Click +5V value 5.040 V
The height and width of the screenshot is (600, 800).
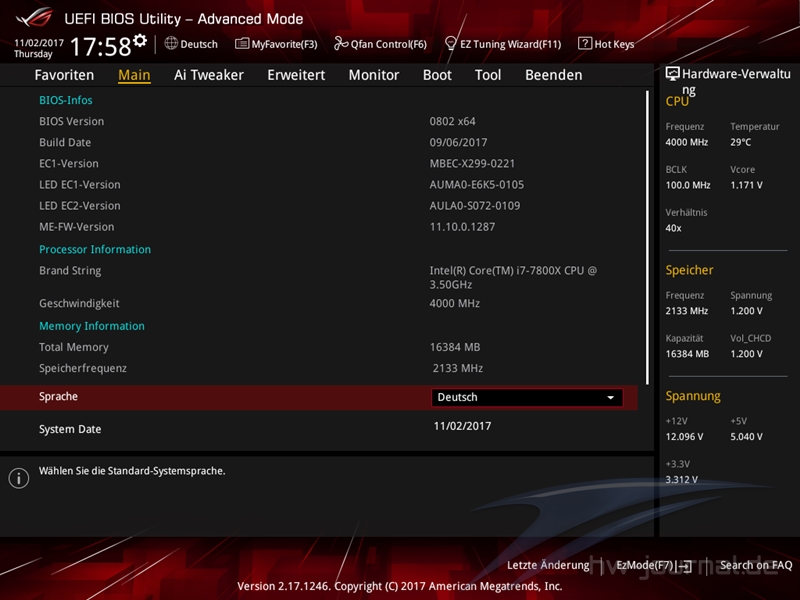[746, 437]
